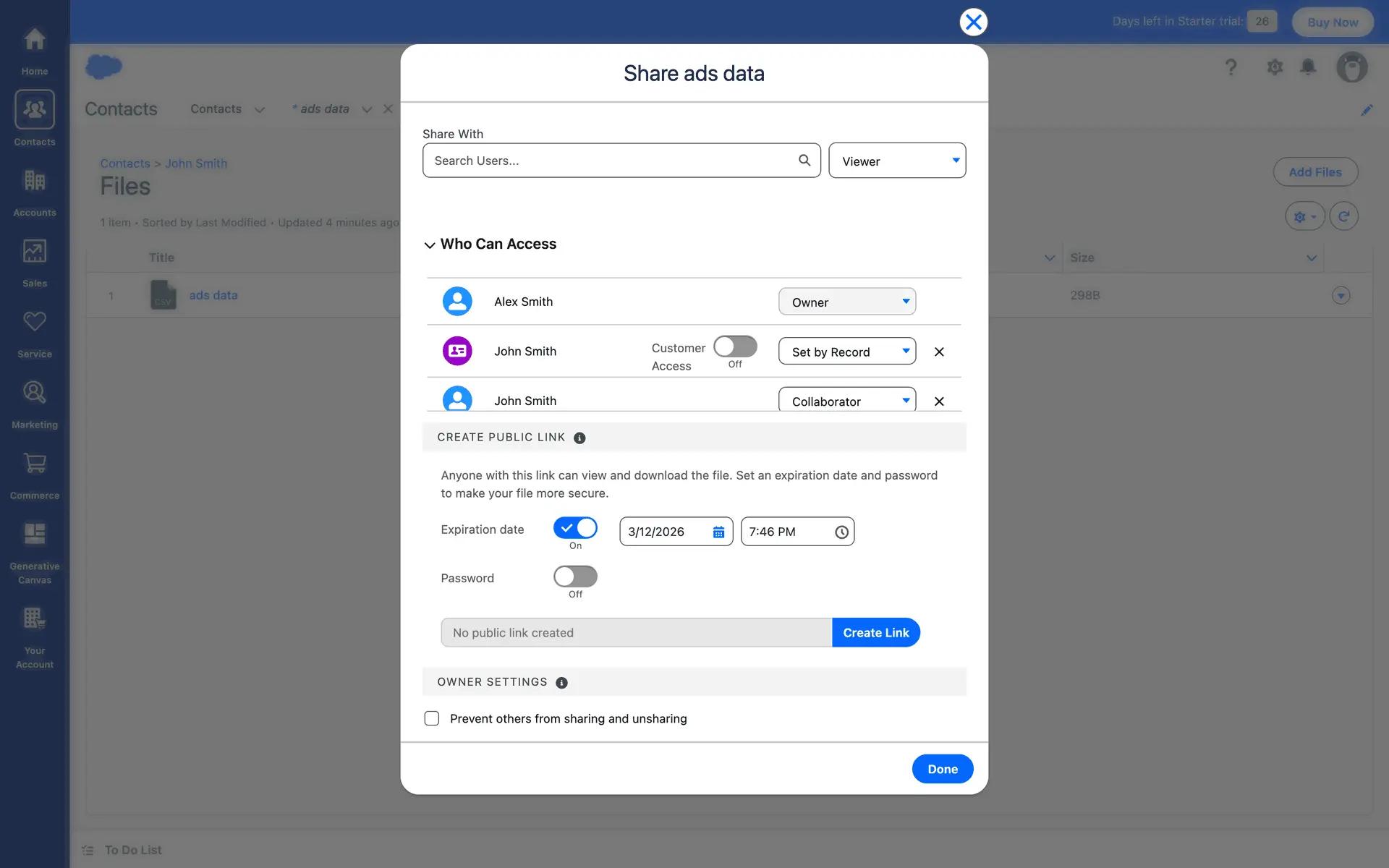Open the Viewer permission dropdown
Image resolution: width=1389 pixels, height=868 pixels.
pyautogui.click(x=897, y=161)
